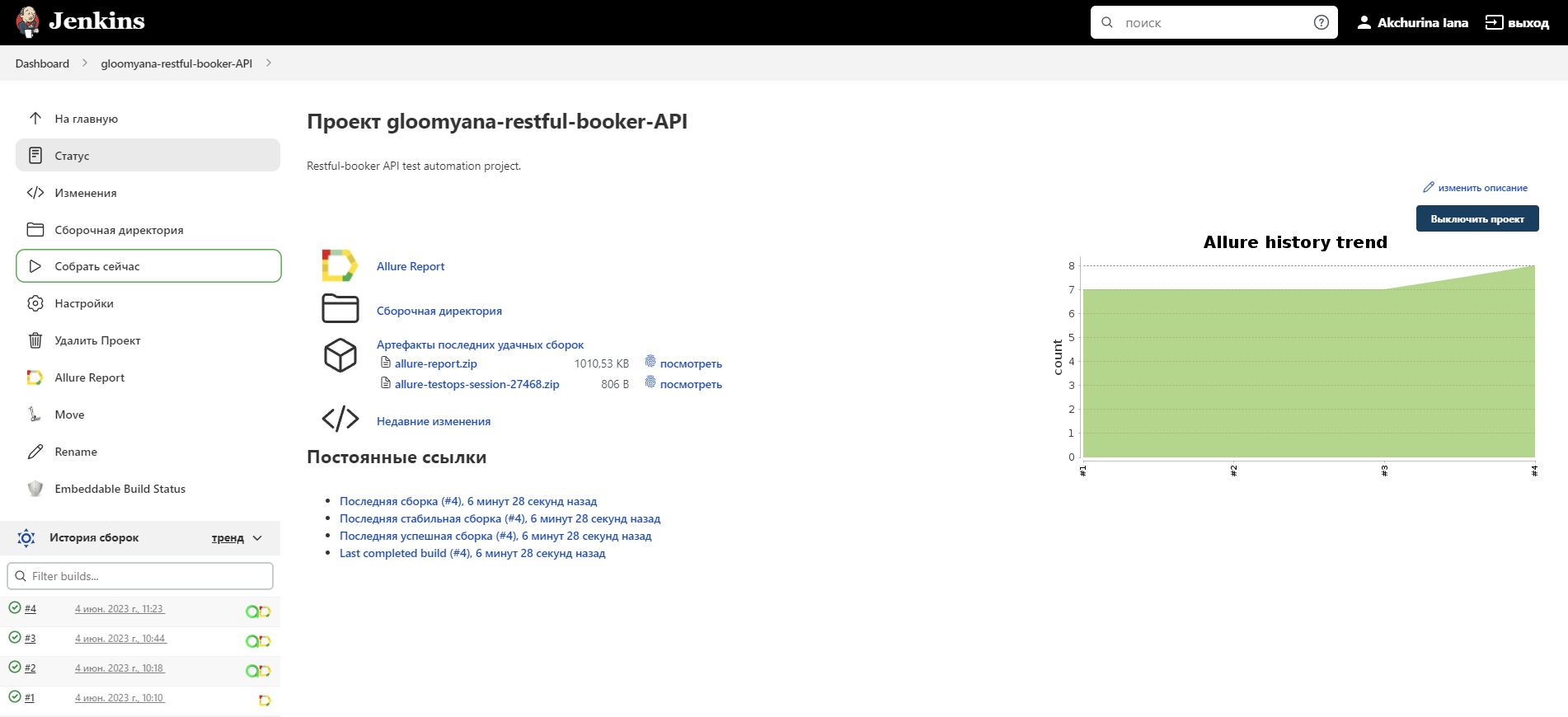Click pencil icon of изменить описание
The width and height of the screenshot is (1568, 717).
pyautogui.click(x=1429, y=187)
